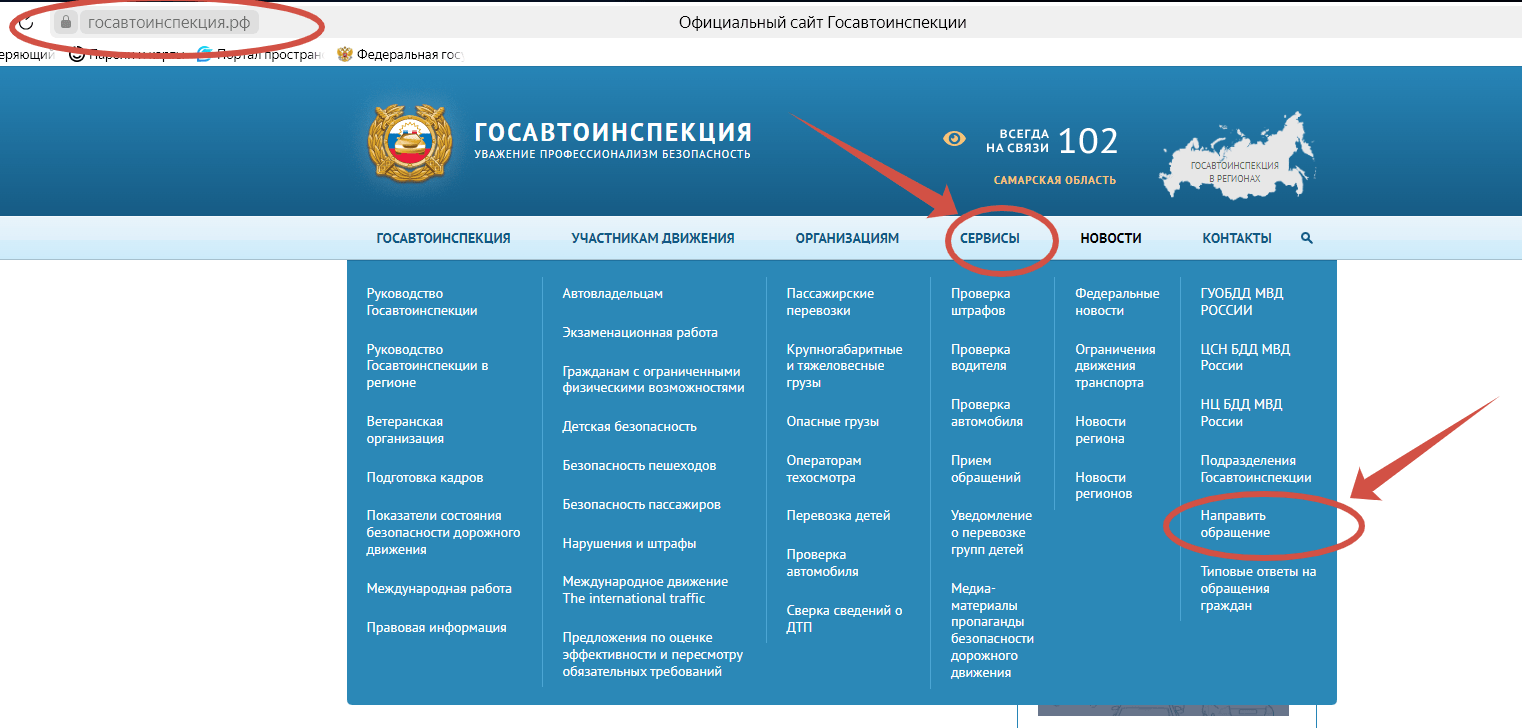Open the ГОСАВТОИНСПЕКЦИЯ menu tab

click(443, 238)
